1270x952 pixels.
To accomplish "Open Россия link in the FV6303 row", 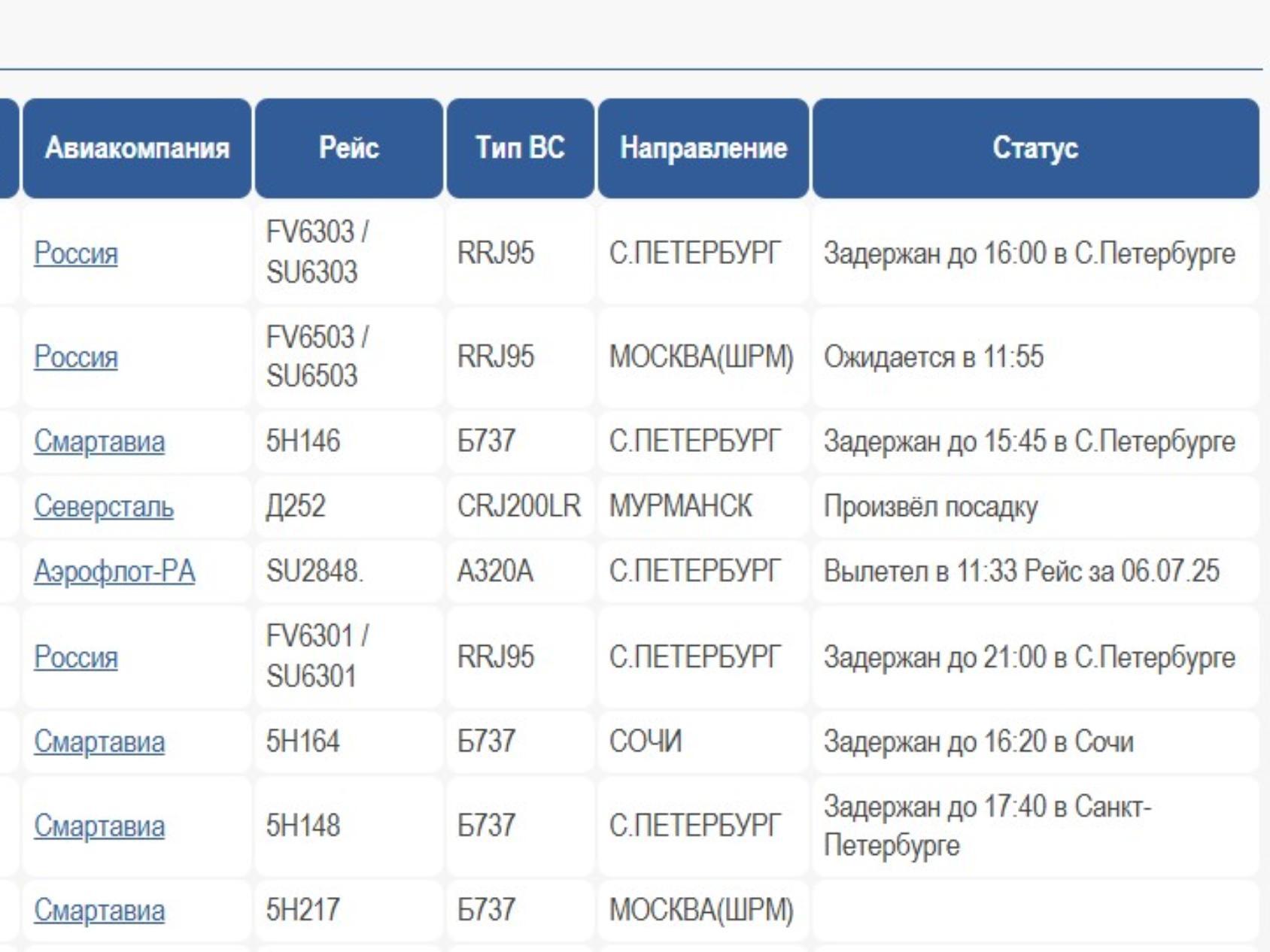I will [x=76, y=253].
